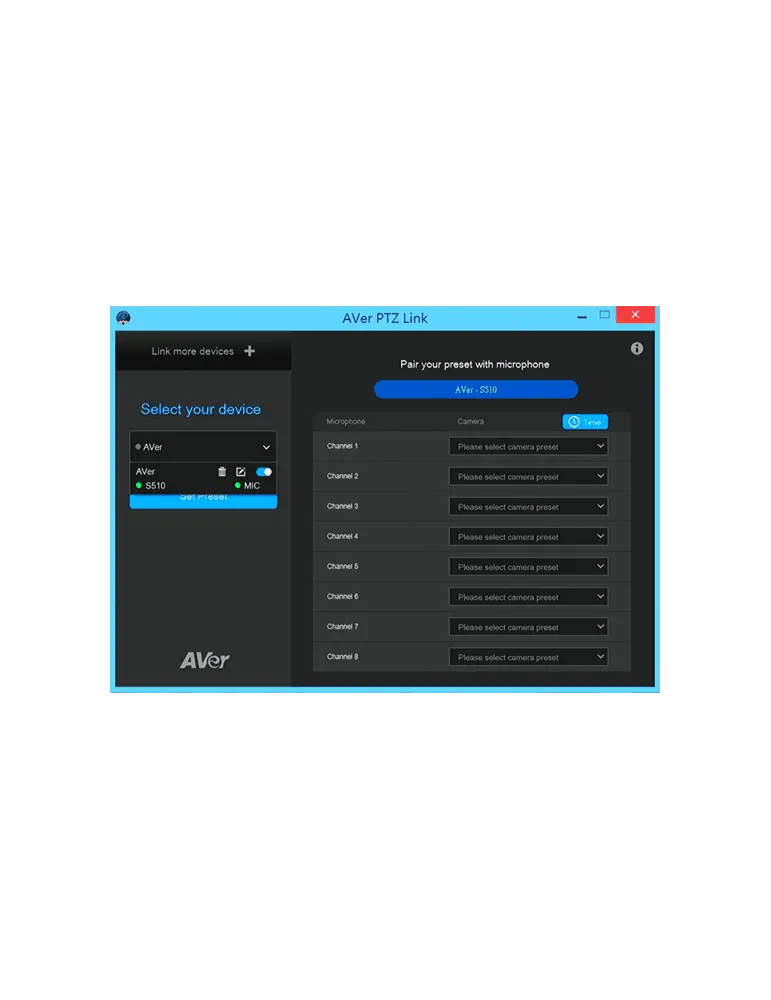771x1000 pixels.
Task: Click the Link more devices label
Action: [193, 351]
